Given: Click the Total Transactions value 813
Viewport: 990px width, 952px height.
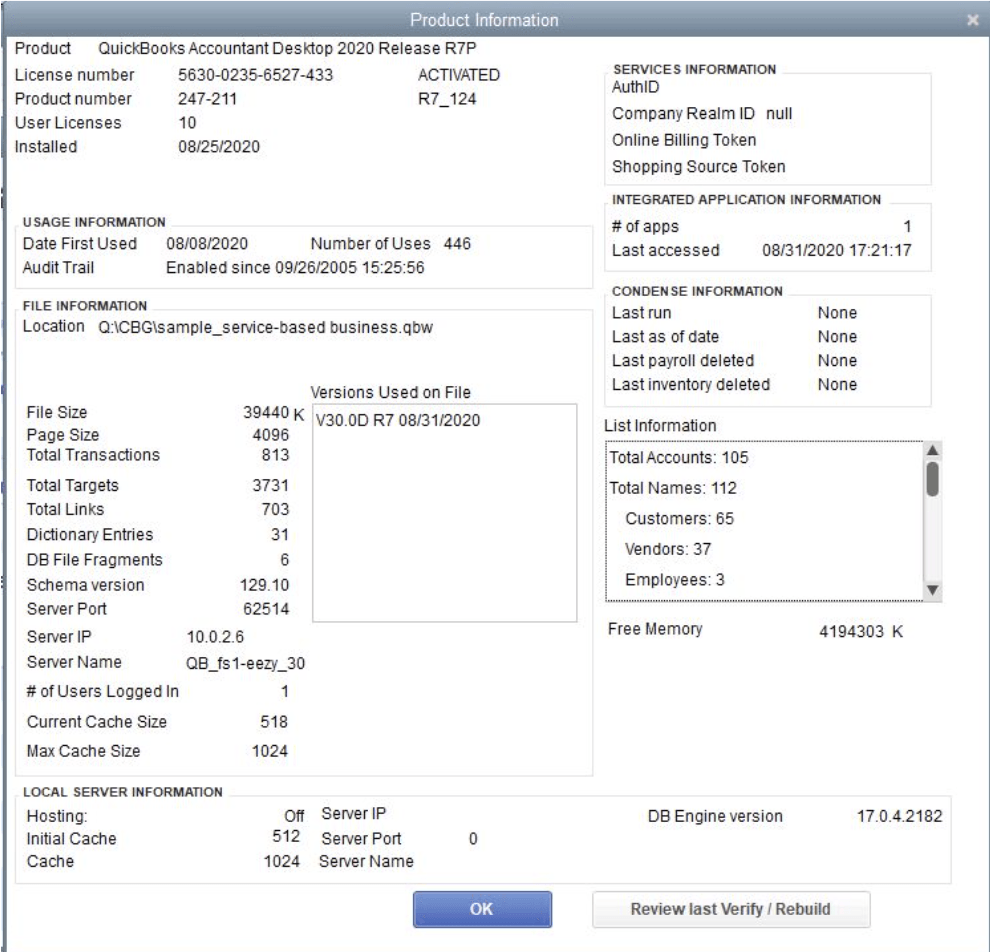Looking at the screenshot, I should coord(275,455).
